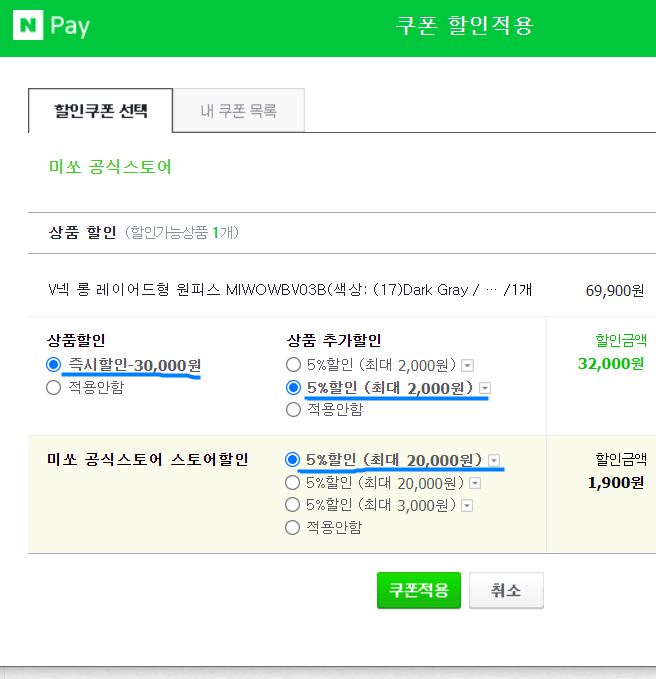Select second store 5%할인 (최대 20,000원) radio
Screen dimensions: 656x679
293,482
